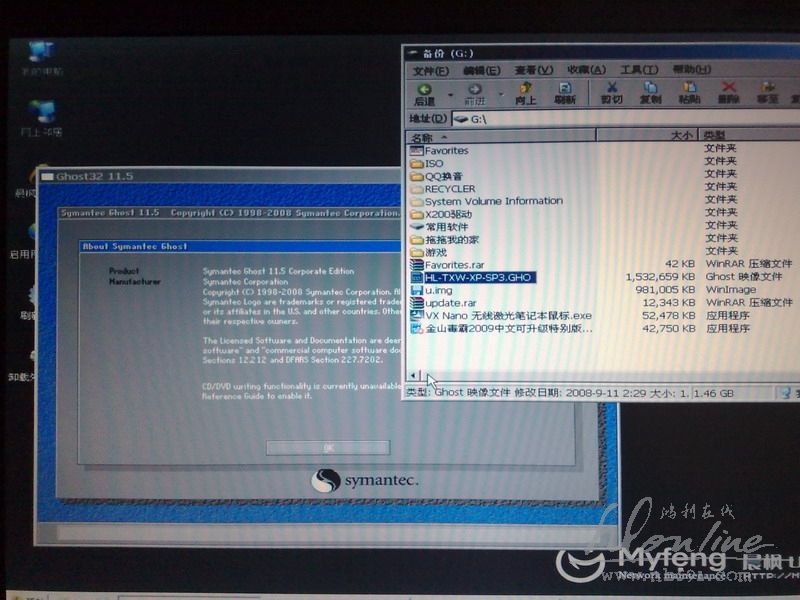Click OK button in About Symantec Ghost
Screen dimensions: 800x600
tap(328, 448)
